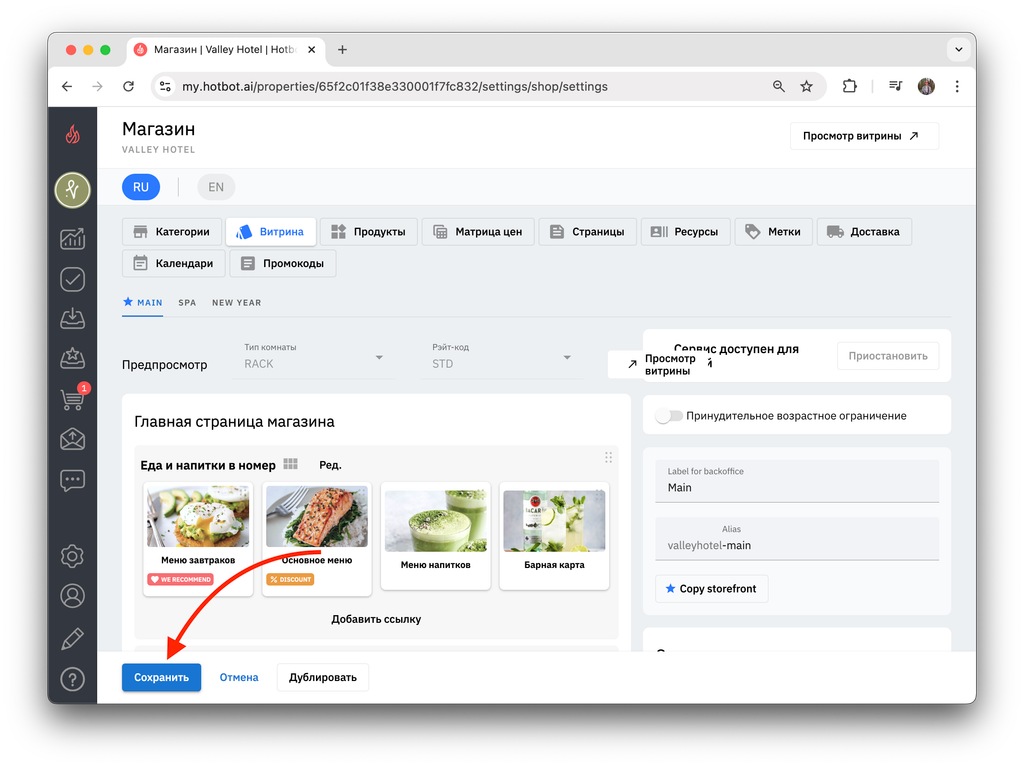Click the Добавить ссылку link
1024x767 pixels.
click(x=376, y=619)
